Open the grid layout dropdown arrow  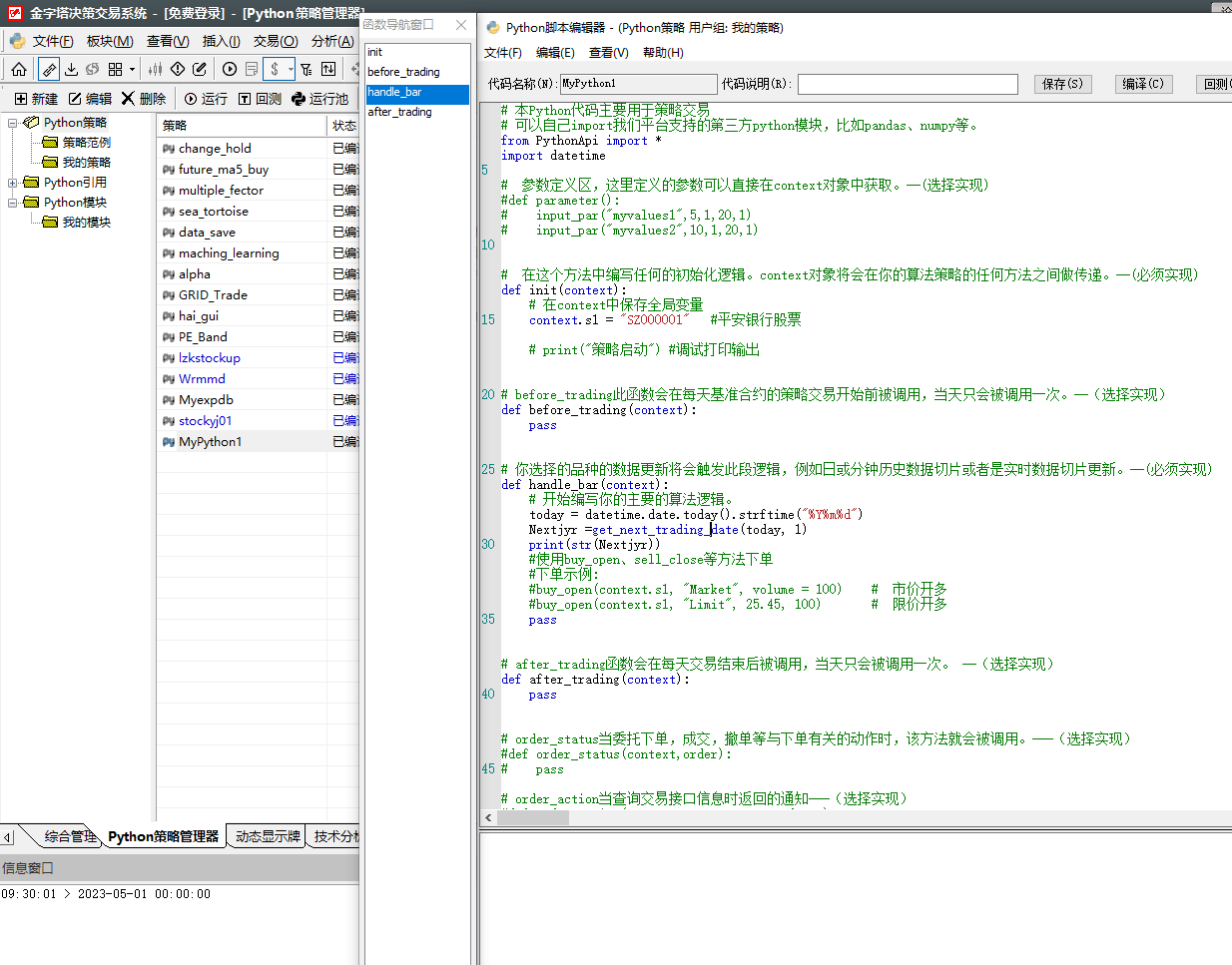132,69
